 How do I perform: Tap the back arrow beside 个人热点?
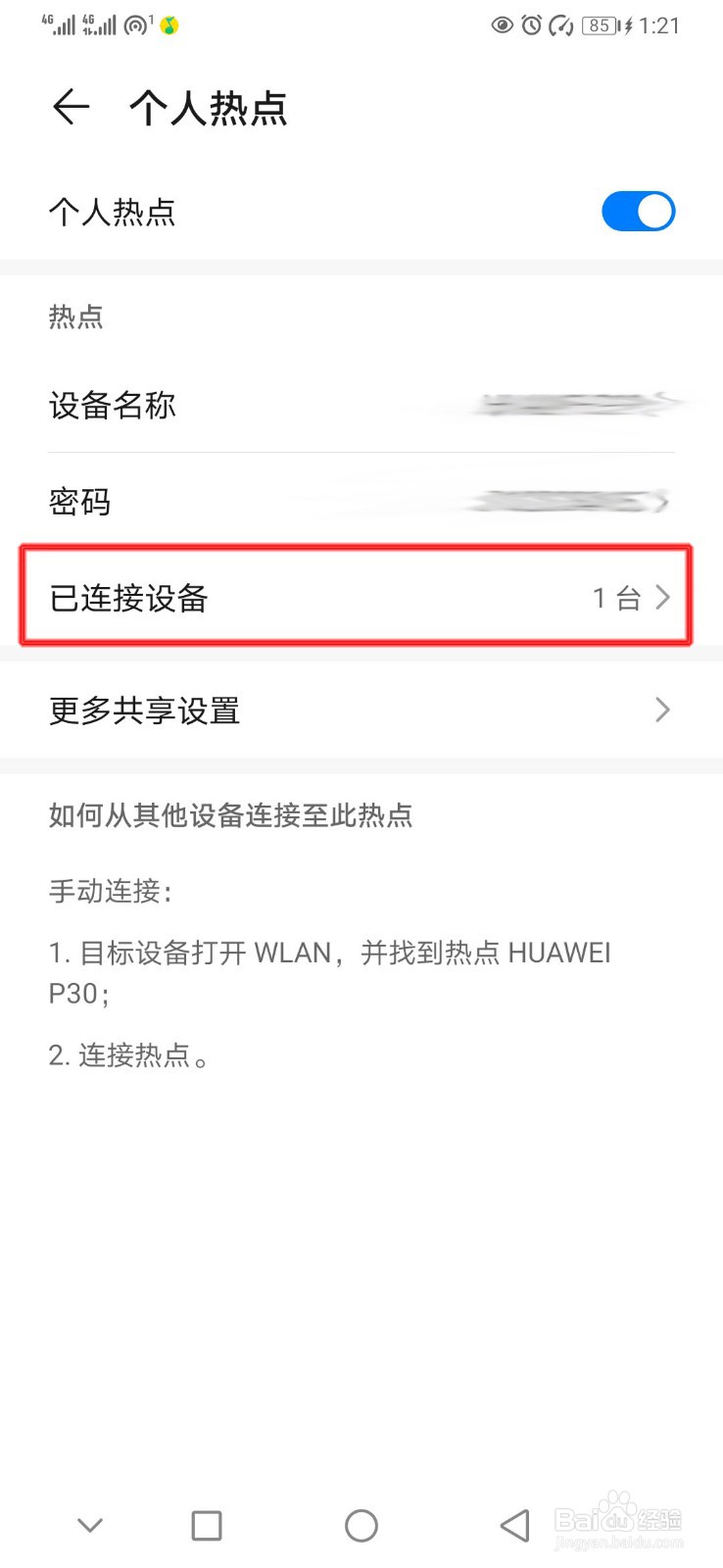tap(72, 107)
